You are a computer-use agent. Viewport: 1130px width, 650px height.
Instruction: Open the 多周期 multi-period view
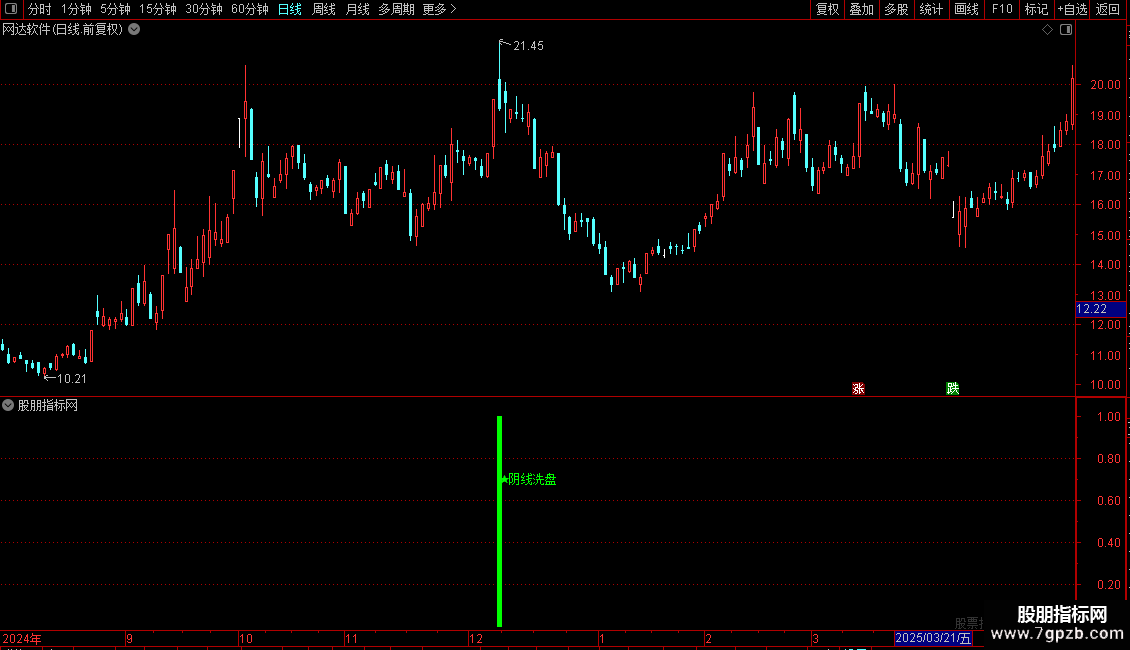pyautogui.click(x=396, y=9)
